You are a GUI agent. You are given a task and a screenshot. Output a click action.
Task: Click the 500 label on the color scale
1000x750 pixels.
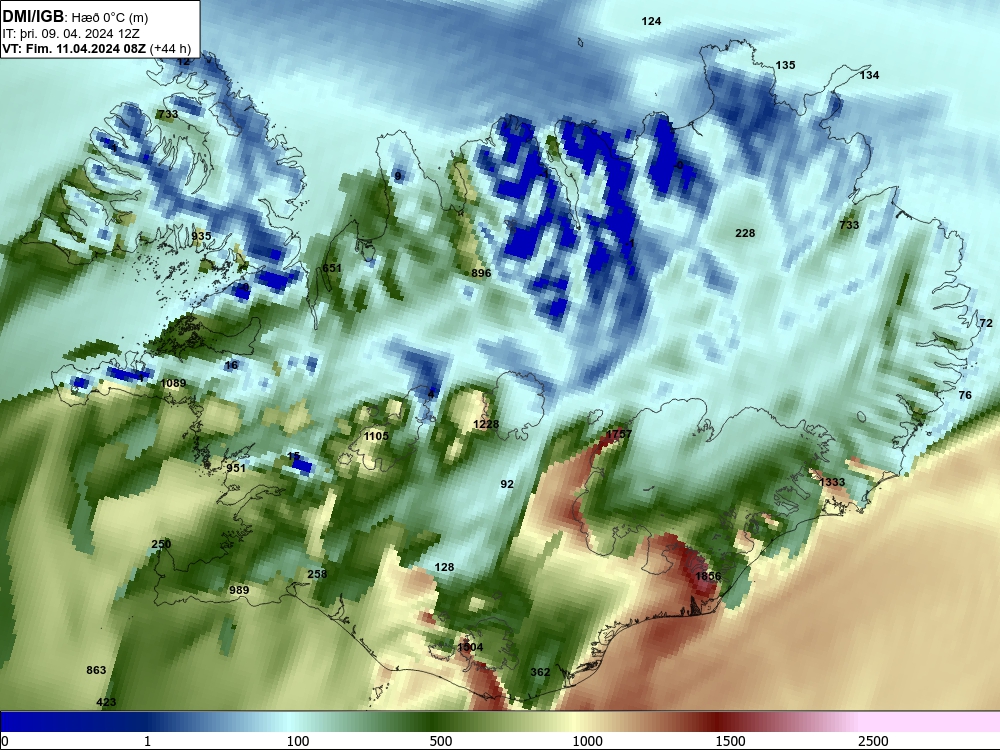tap(440, 741)
